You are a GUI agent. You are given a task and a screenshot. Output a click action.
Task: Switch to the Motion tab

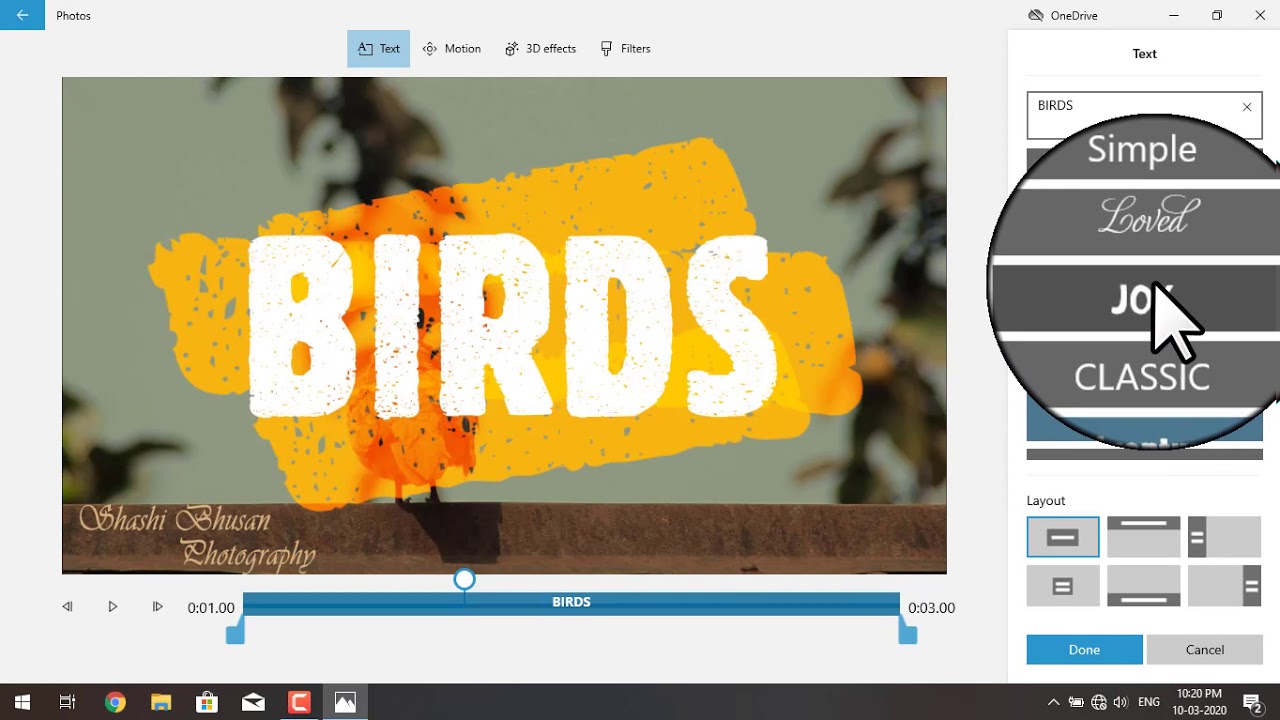[x=451, y=48]
